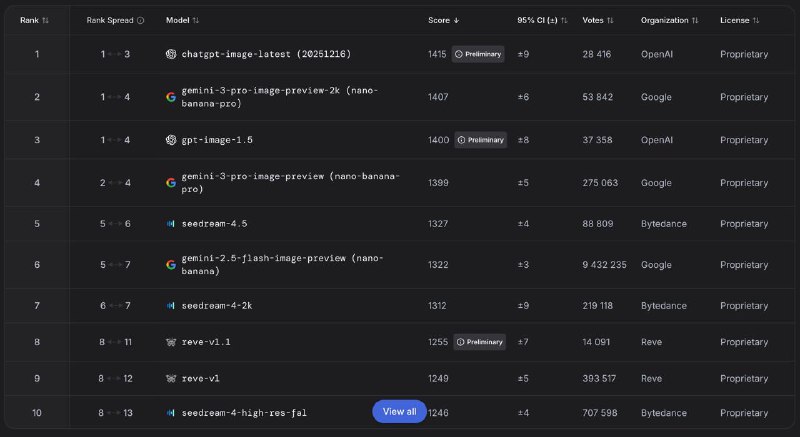Click the License column header label
The image size is (800, 437).
click(x=735, y=20)
